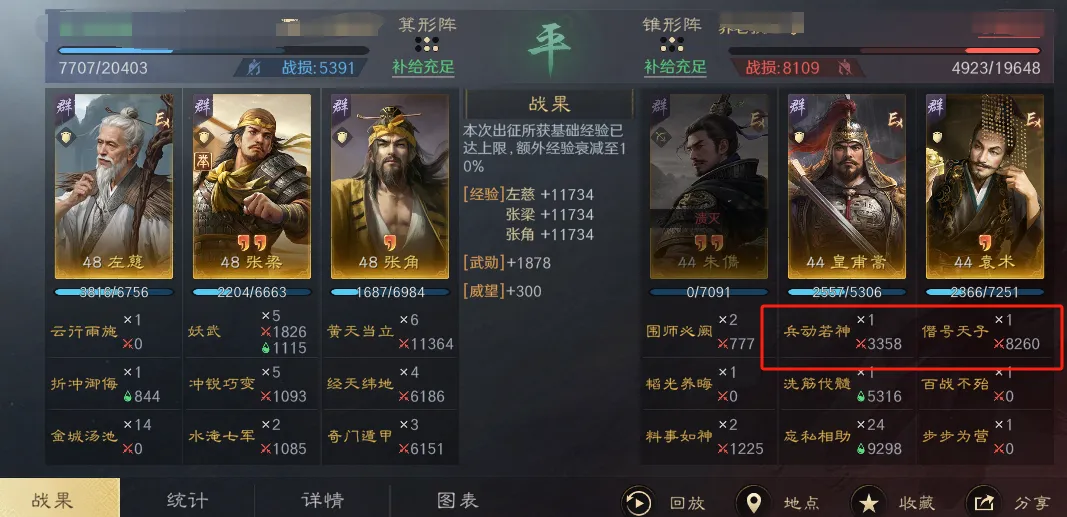1067x517 pixels.
Task: Click the 兵动若神 skill entry
Action: pos(818,331)
